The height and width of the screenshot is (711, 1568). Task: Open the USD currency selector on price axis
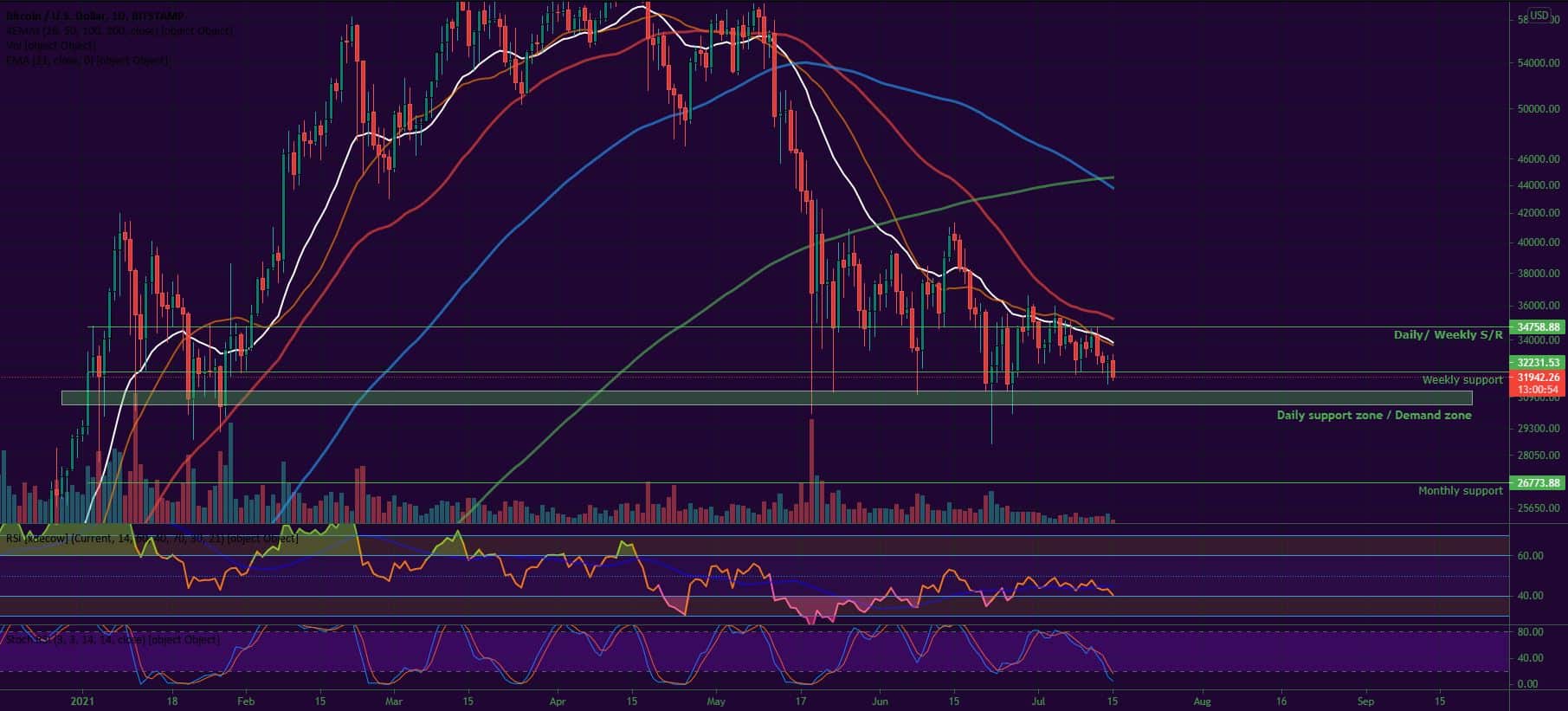pos(1539,15)
